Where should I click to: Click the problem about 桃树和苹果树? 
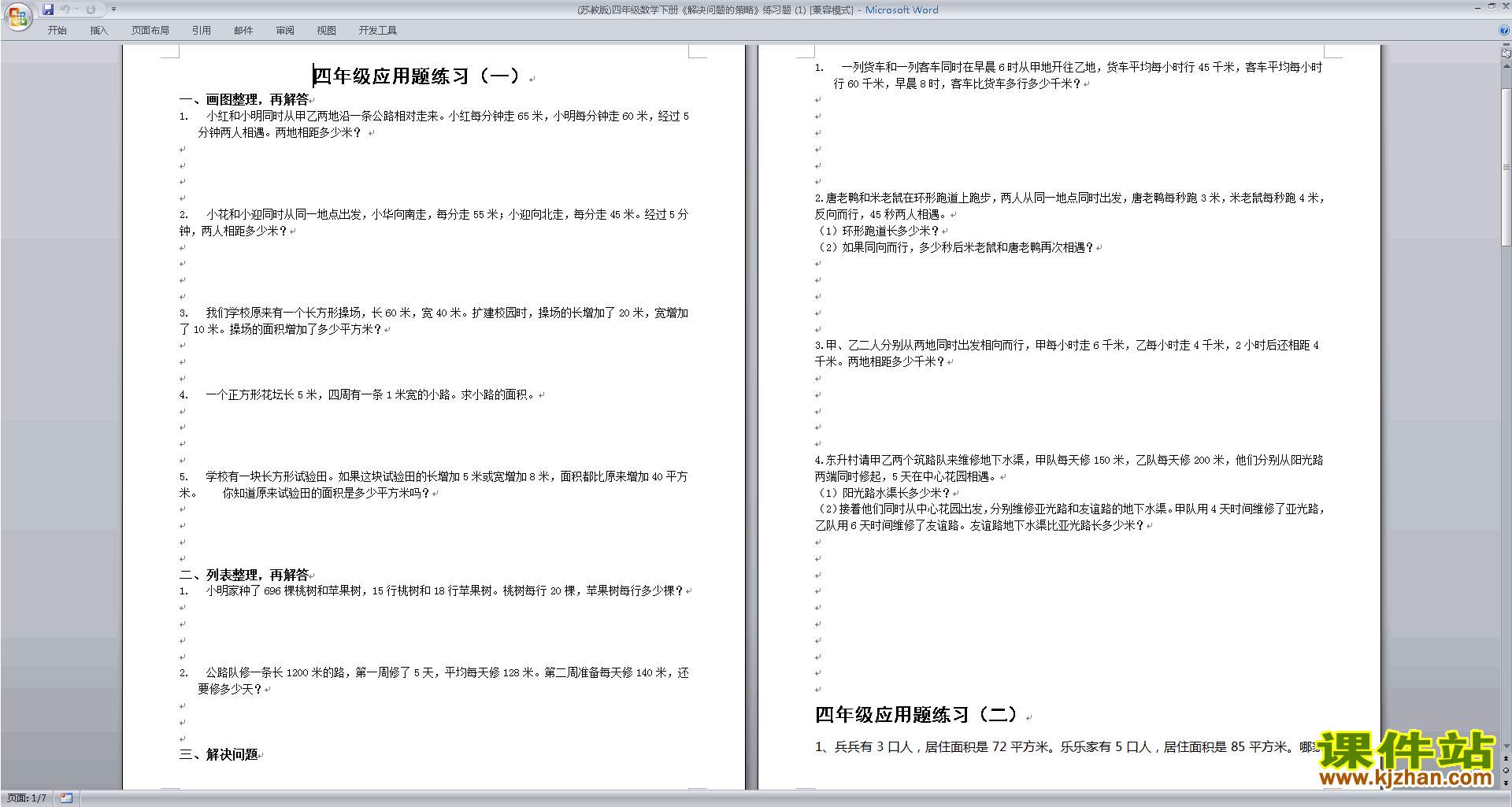click(x=432, y=591)
